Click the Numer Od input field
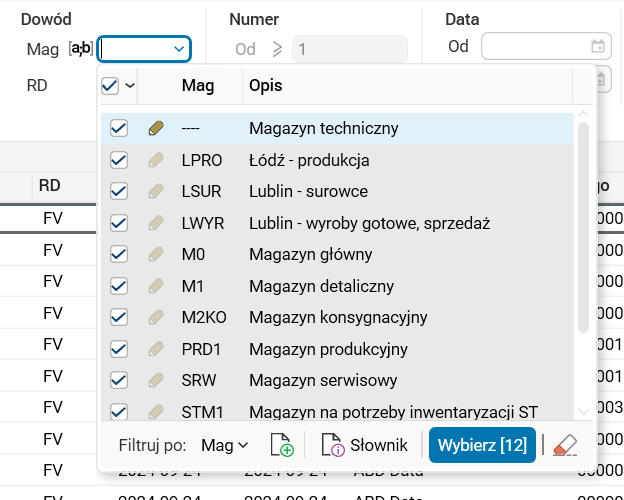The width and height of the screenshot is (624, 500). click(350, 47)
